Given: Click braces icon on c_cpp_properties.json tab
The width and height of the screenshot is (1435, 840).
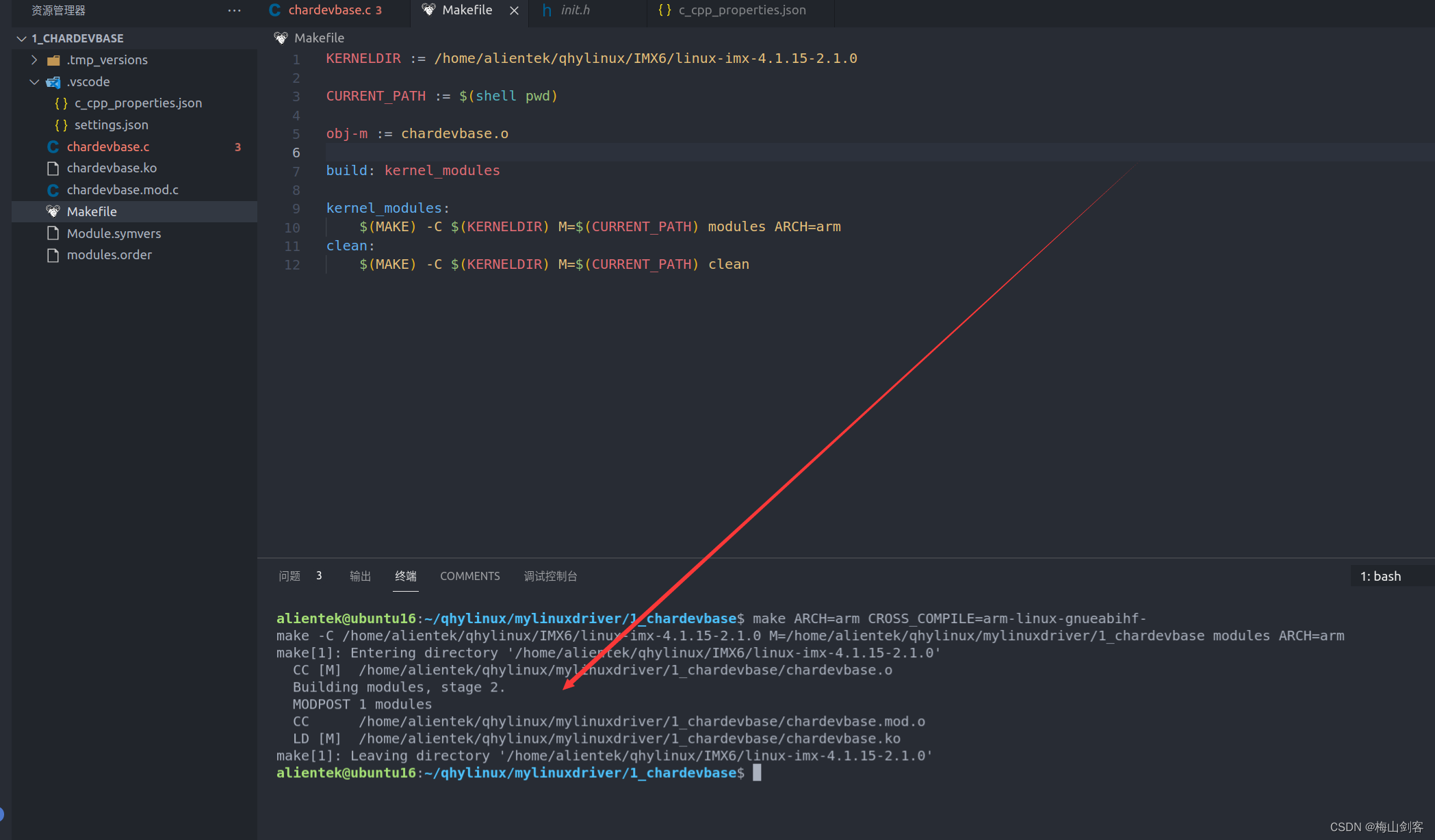Looking at the screenshot, I should pos(664,10).
